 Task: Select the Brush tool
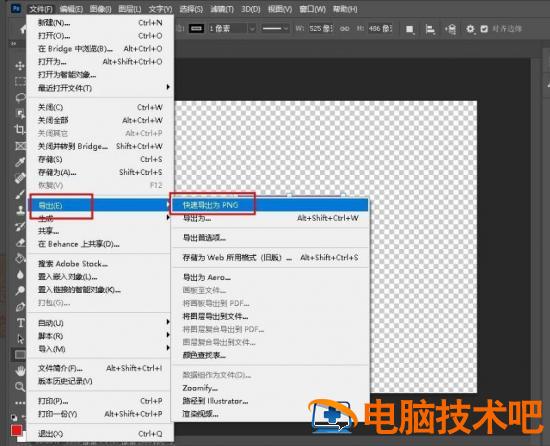coord(20,194)
